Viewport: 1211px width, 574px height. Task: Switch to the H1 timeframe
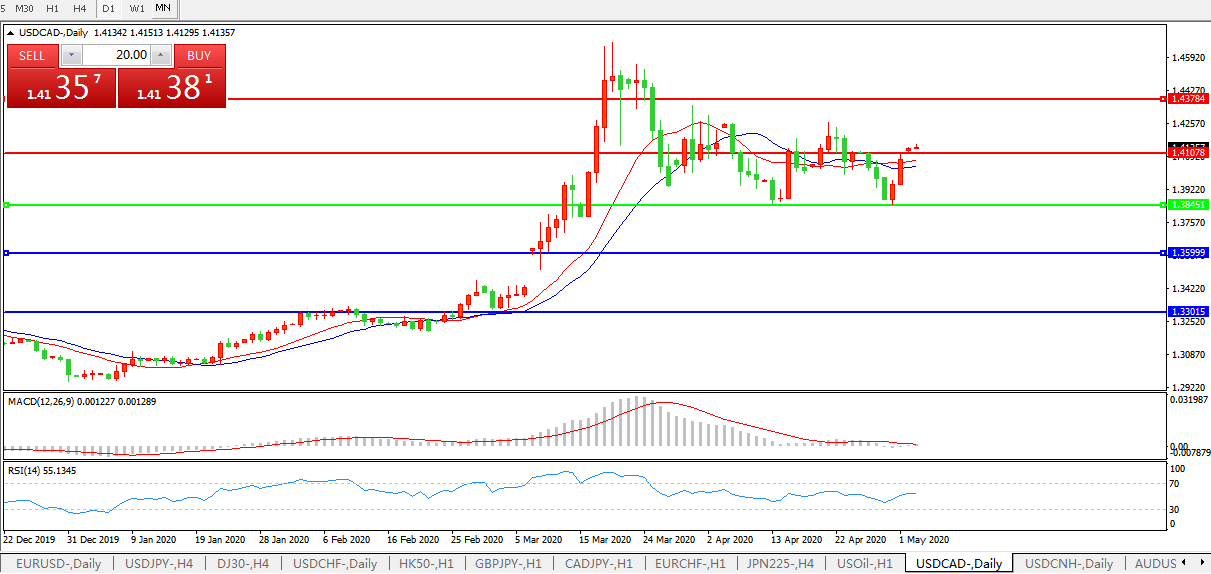53,9
